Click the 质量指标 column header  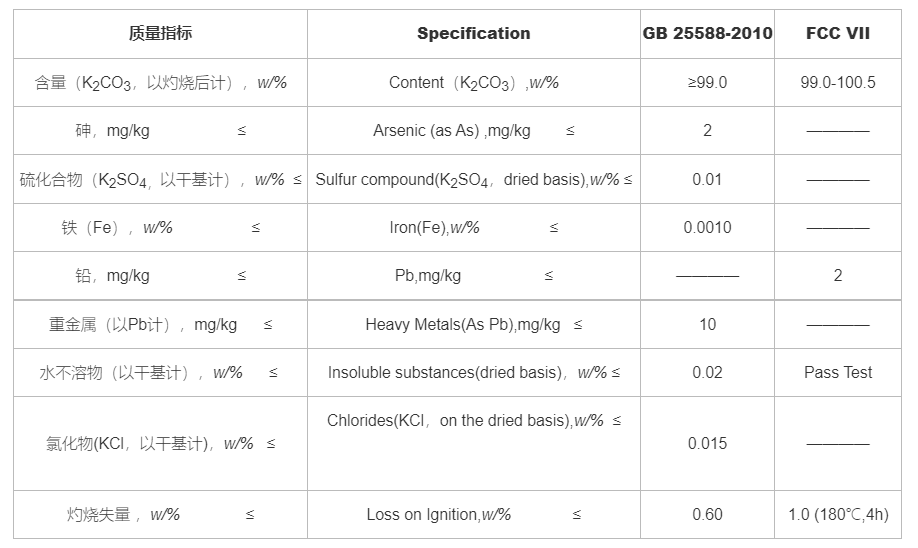(160, 33)
